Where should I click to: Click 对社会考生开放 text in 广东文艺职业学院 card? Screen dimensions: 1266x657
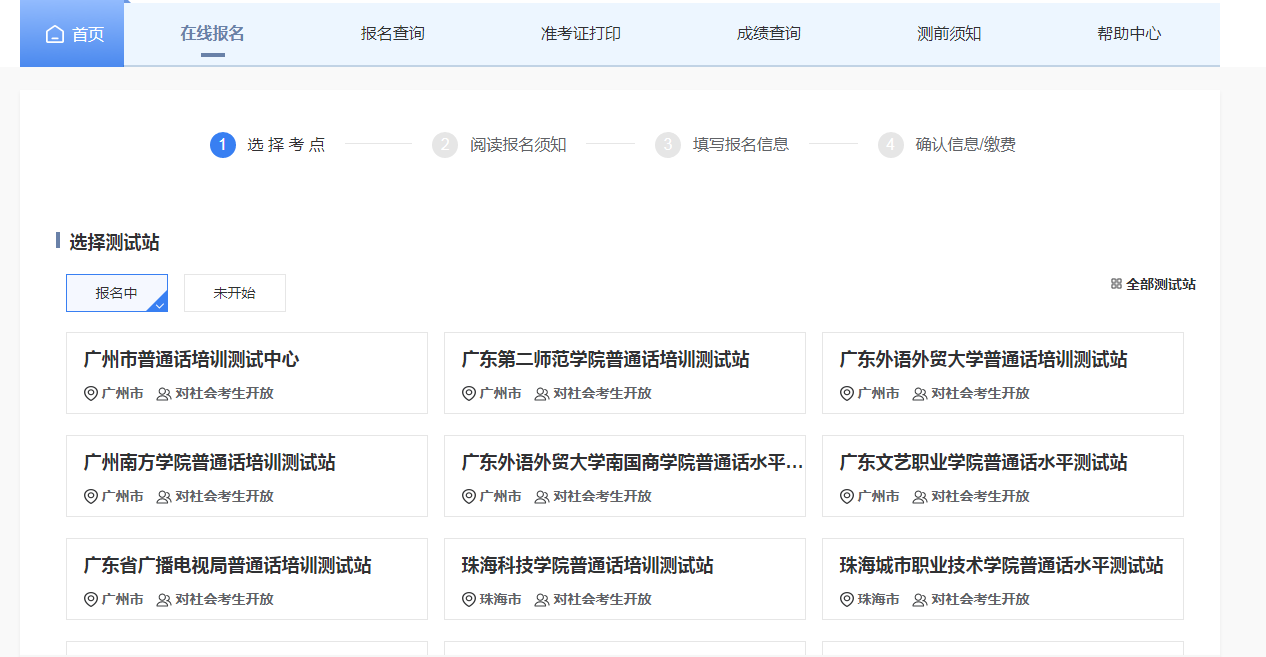(980, 497)
